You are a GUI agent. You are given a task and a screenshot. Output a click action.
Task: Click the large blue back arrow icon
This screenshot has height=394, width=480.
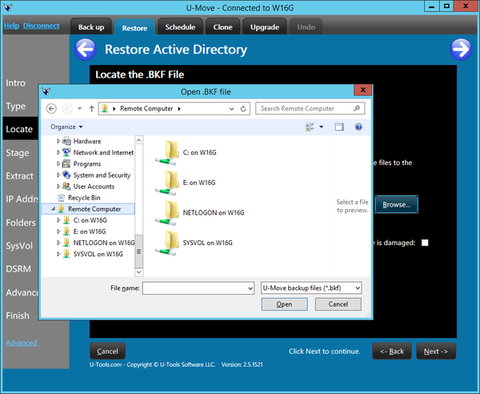[x=86, y=49]
